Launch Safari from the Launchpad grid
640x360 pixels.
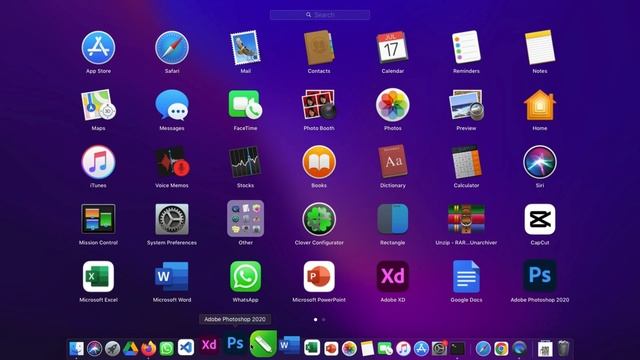172,48
